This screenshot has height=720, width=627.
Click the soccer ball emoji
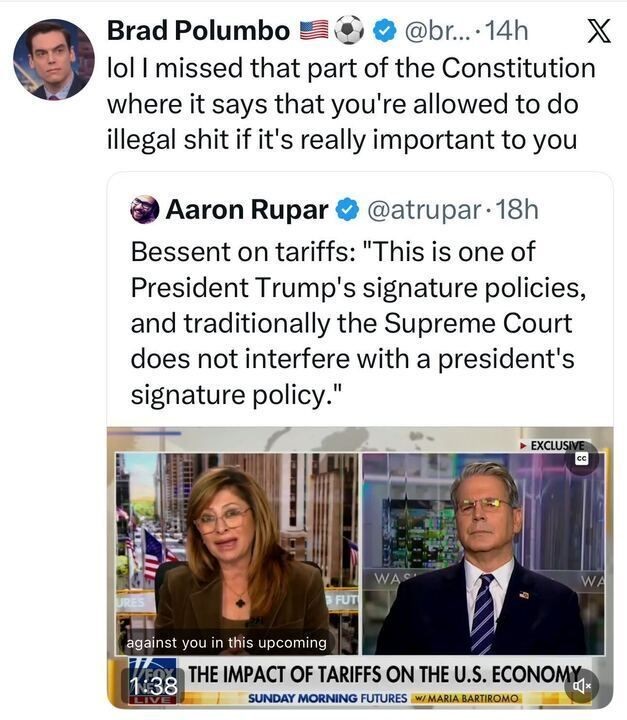(x=349, y=32)
